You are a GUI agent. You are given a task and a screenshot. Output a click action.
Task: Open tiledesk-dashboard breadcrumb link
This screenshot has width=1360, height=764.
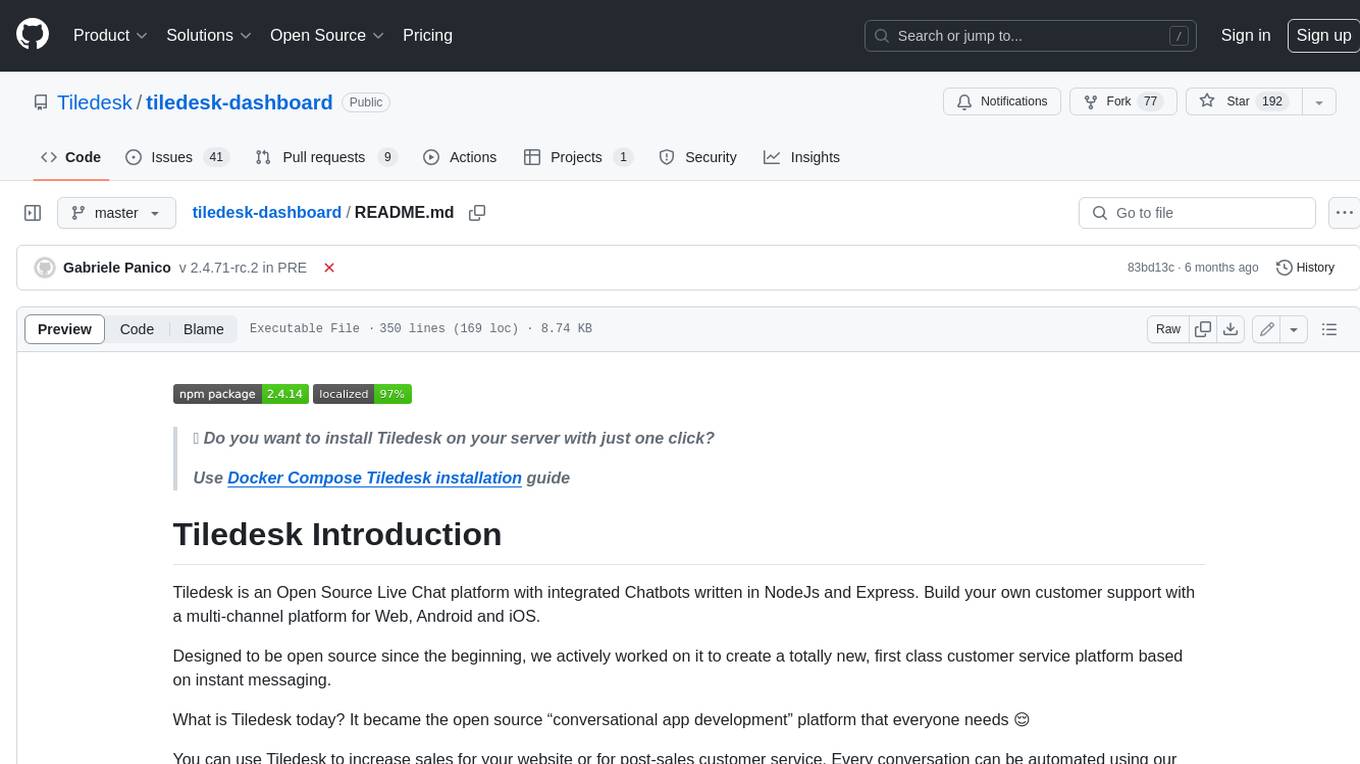[x=267, y=212]
